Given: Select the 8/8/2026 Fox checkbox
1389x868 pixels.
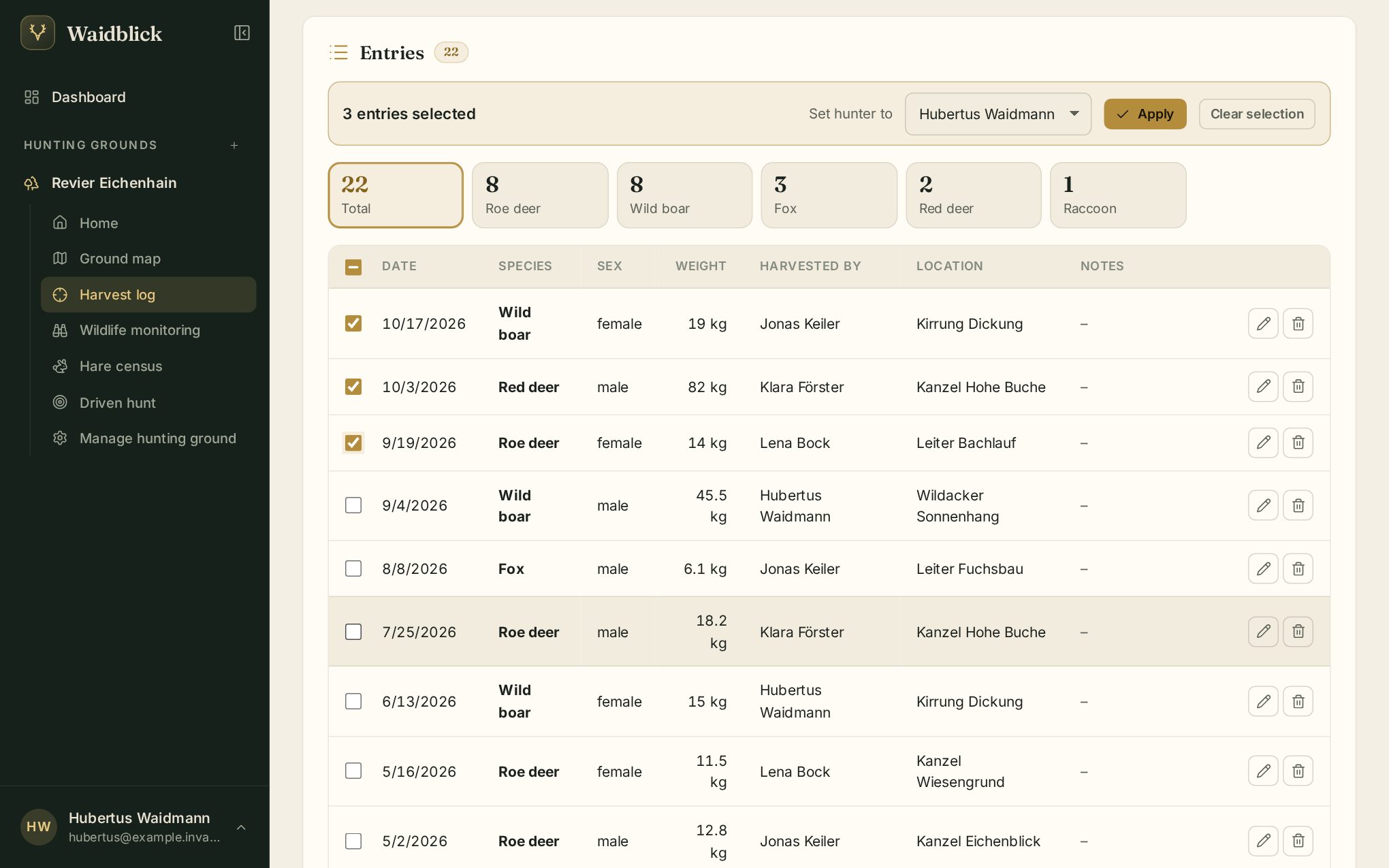Looking at the screenshot, I should click(x=353, y=568).
